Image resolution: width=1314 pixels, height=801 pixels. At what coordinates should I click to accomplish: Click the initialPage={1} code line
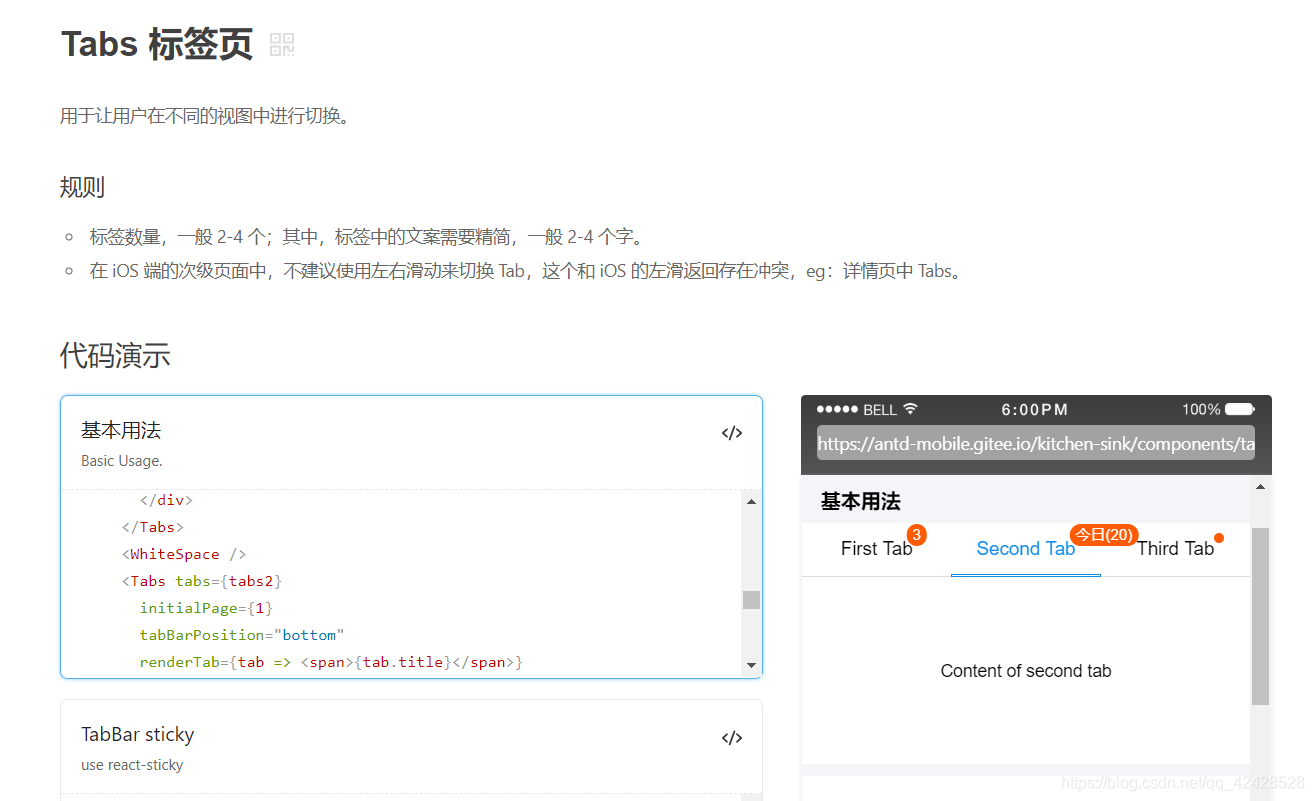tap(206, 608)
